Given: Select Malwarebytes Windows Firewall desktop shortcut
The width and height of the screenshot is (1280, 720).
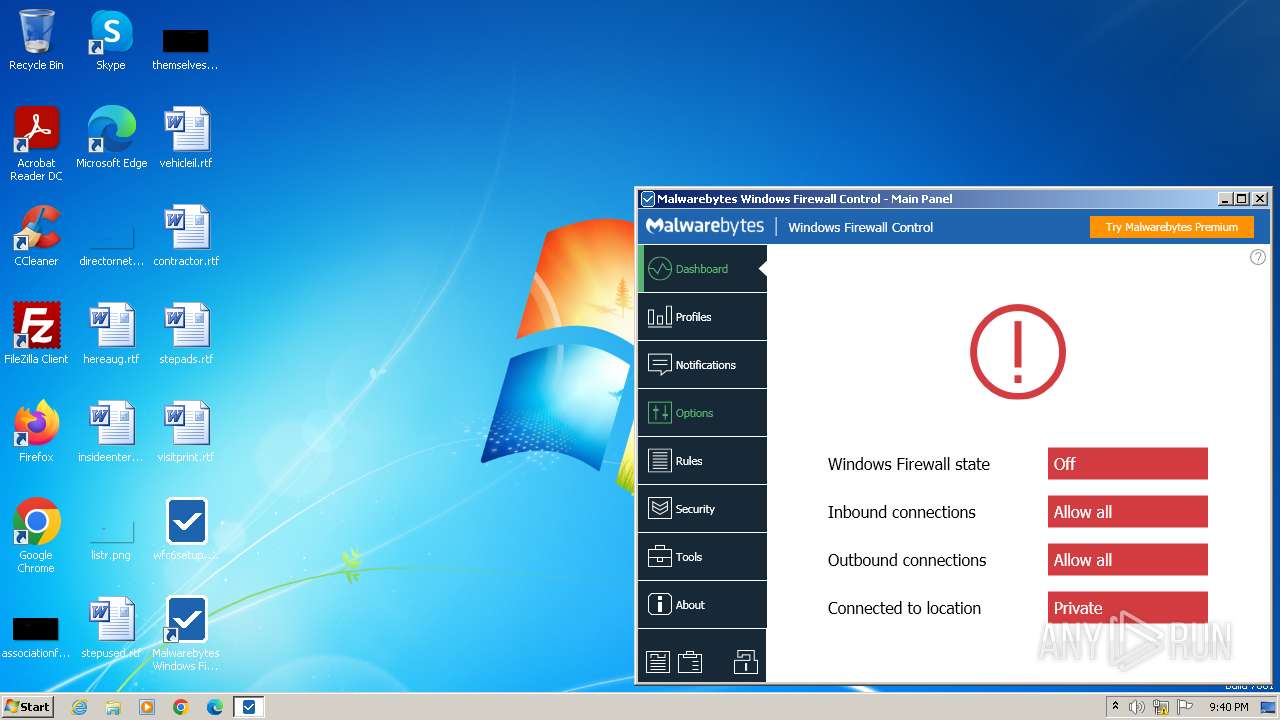Looking at the screenshot, I should [x=186, y=634].
